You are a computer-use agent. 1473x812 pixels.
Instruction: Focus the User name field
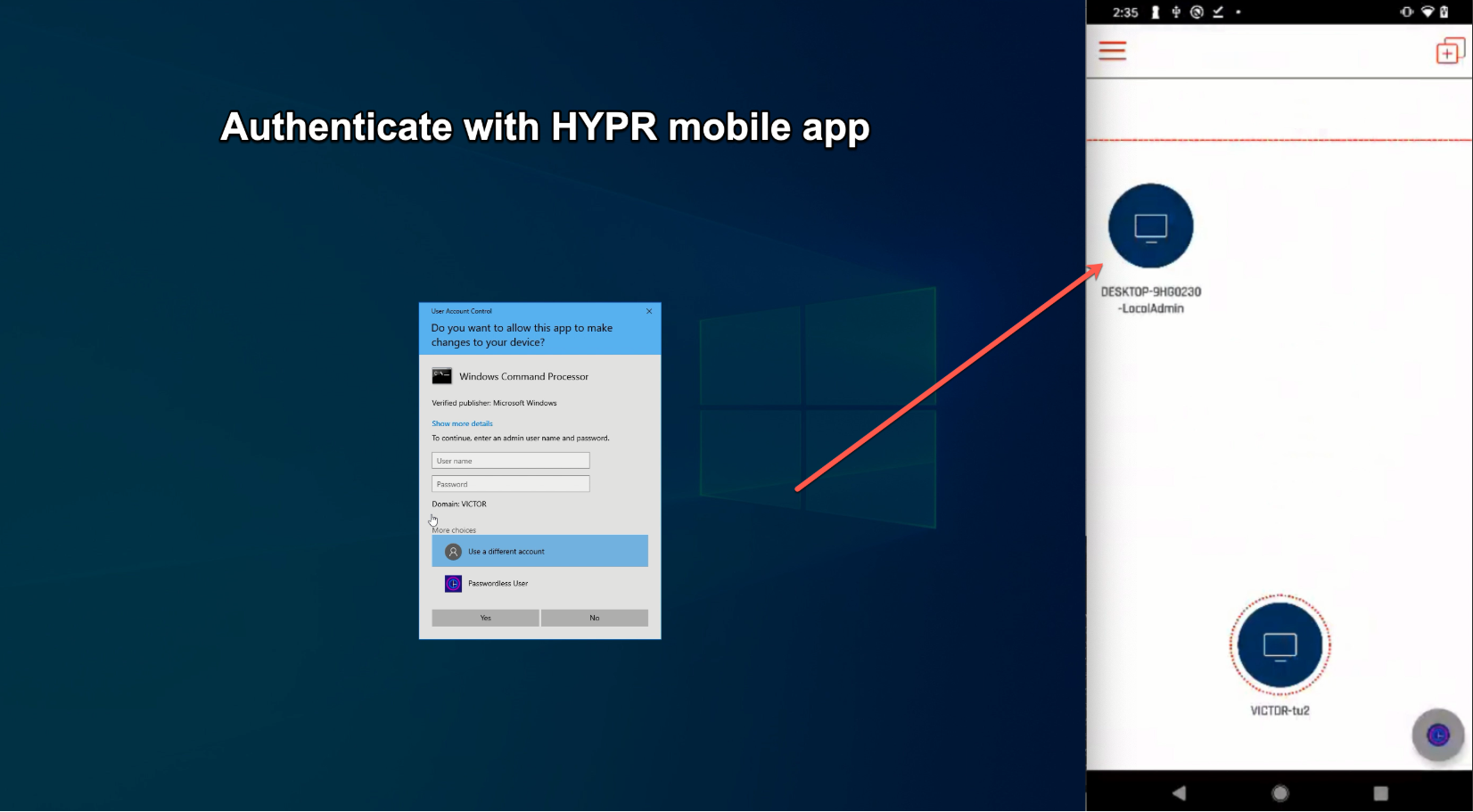pyautogui.click(x=511, y=461)
